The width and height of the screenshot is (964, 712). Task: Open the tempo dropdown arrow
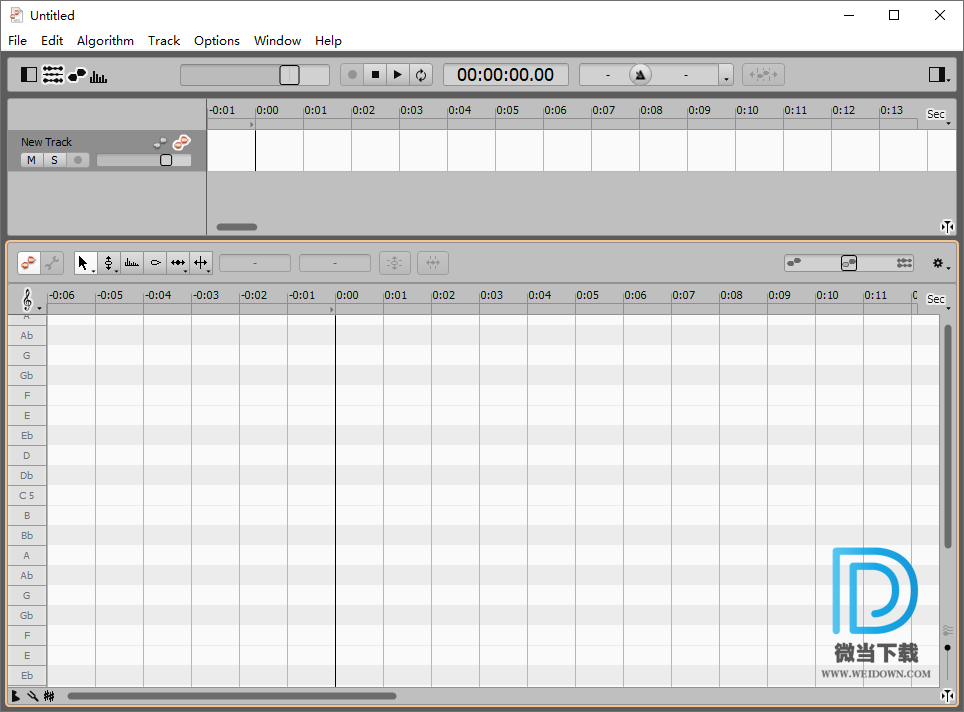(x=726, y=76)
